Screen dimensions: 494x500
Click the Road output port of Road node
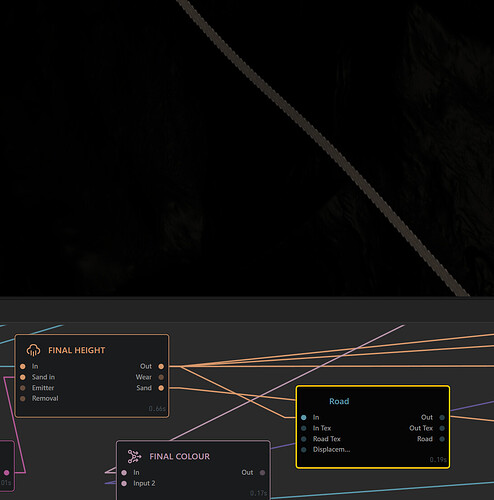(442, 439)
